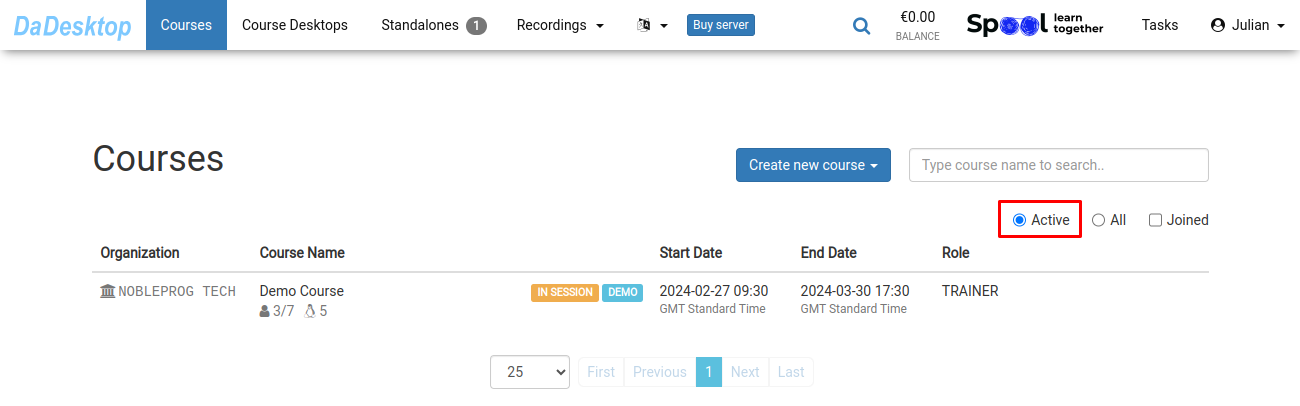Expand the Create new course dropdown
This screenshot has width=1300, height=406.
pos(813,165)
